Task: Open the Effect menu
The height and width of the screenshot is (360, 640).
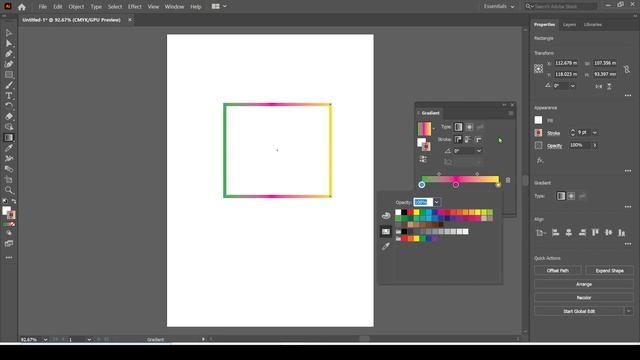Action: click(134, 7)
